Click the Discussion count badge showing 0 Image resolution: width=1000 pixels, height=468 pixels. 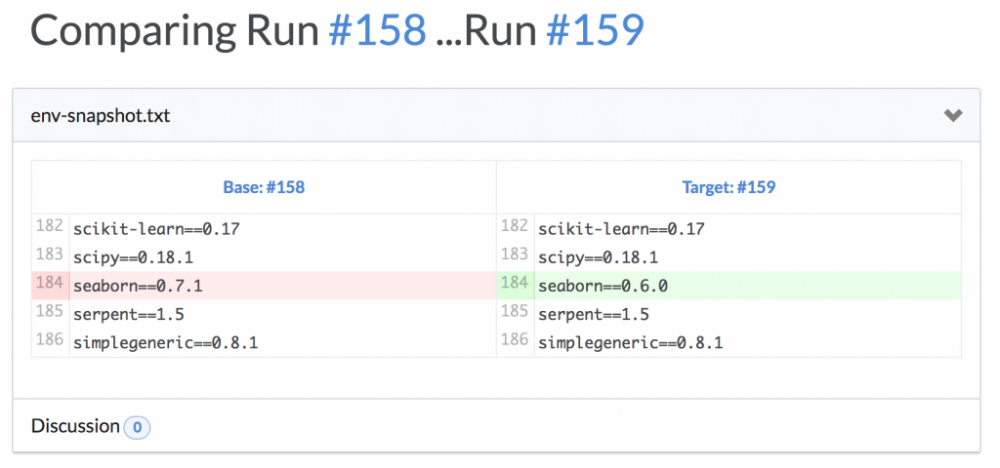pyautogui.click(x=137, y=428)
